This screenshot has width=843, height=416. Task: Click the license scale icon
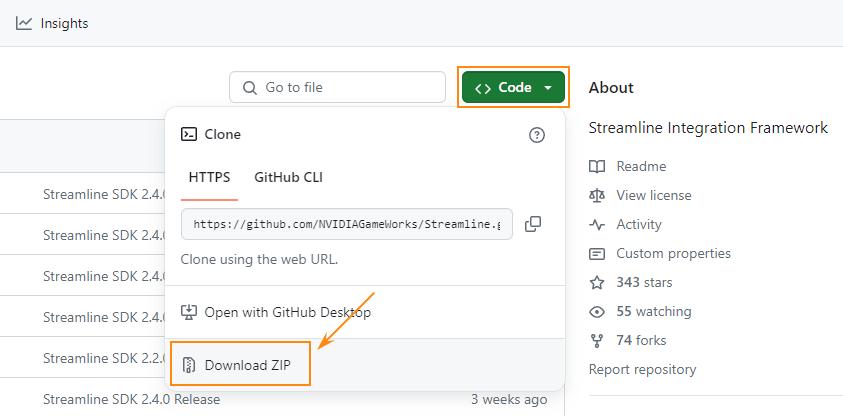pos(597,196)
